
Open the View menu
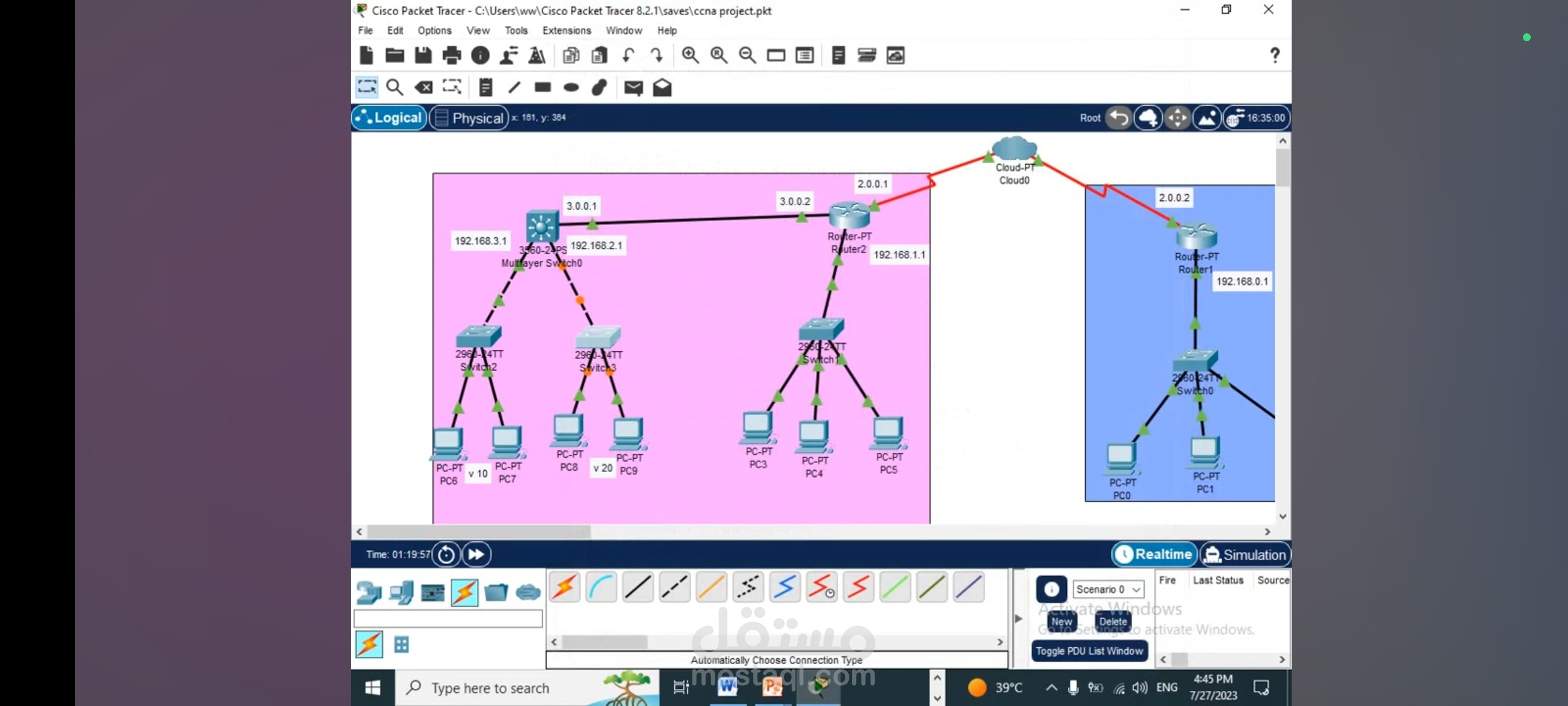(478, 30)
